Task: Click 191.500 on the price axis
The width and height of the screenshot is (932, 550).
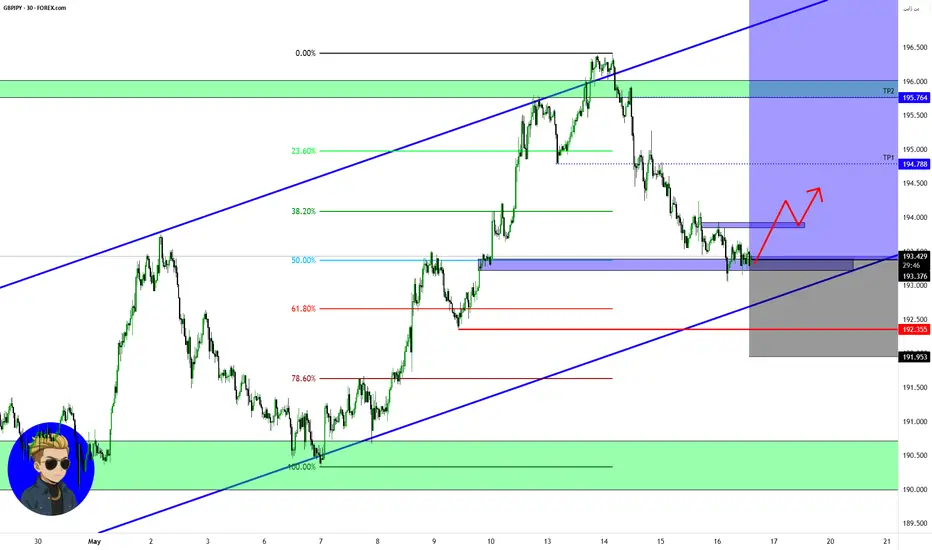Action: click(915, 388)
